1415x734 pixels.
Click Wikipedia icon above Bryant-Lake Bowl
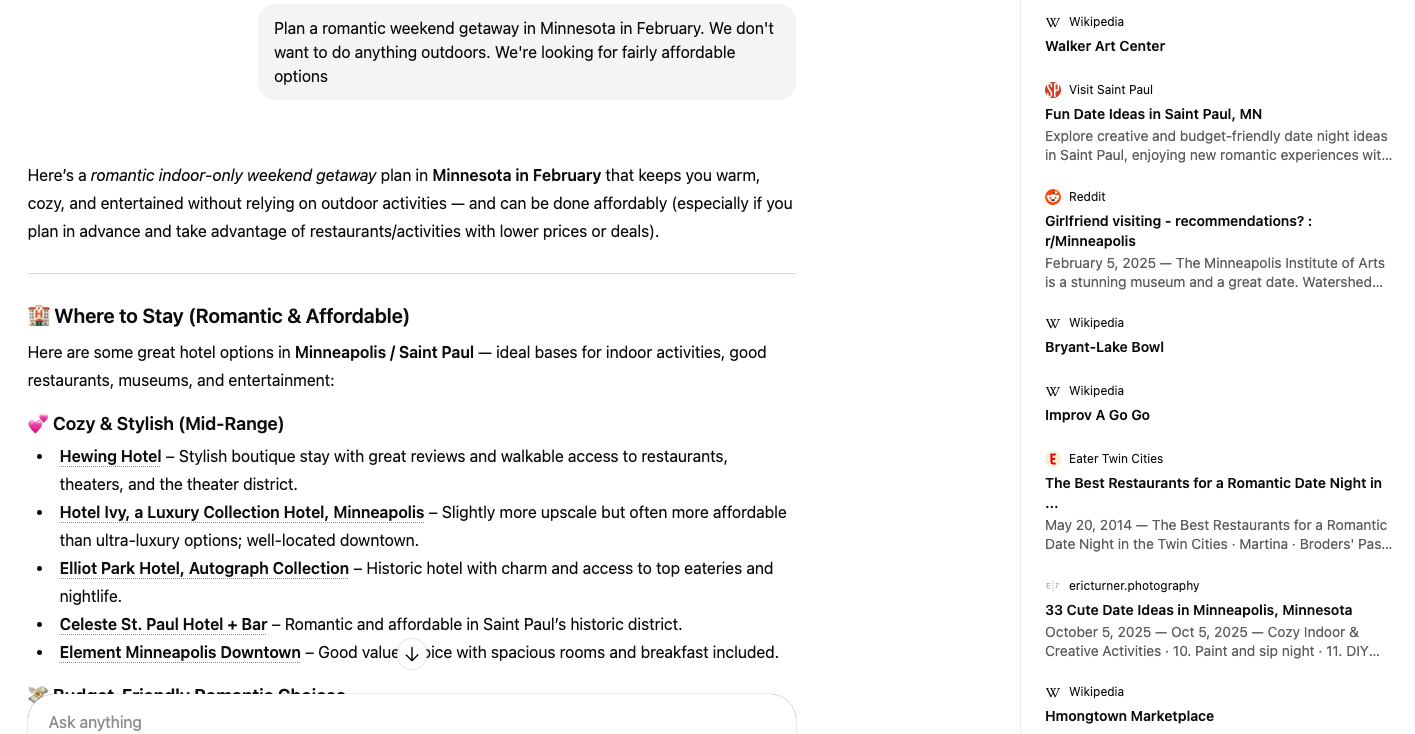pyautogui.click(x=1053, y=323)
